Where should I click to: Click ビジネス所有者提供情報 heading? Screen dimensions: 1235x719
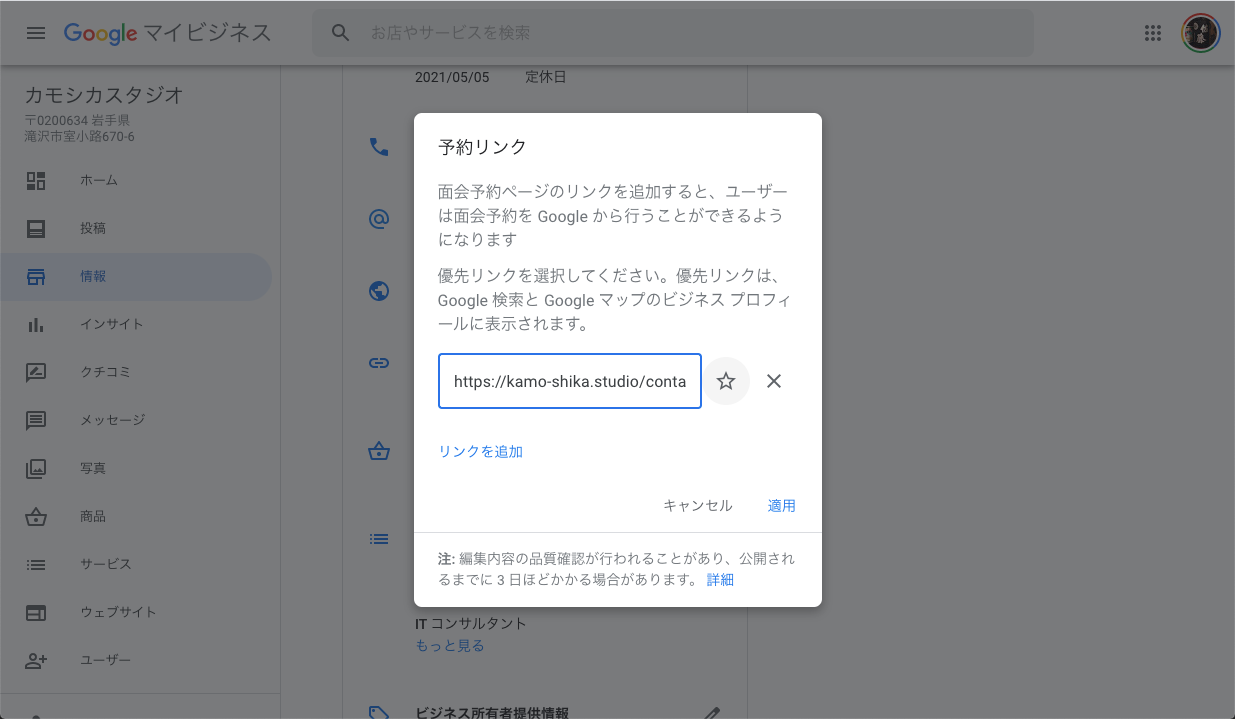click(492, 713)
